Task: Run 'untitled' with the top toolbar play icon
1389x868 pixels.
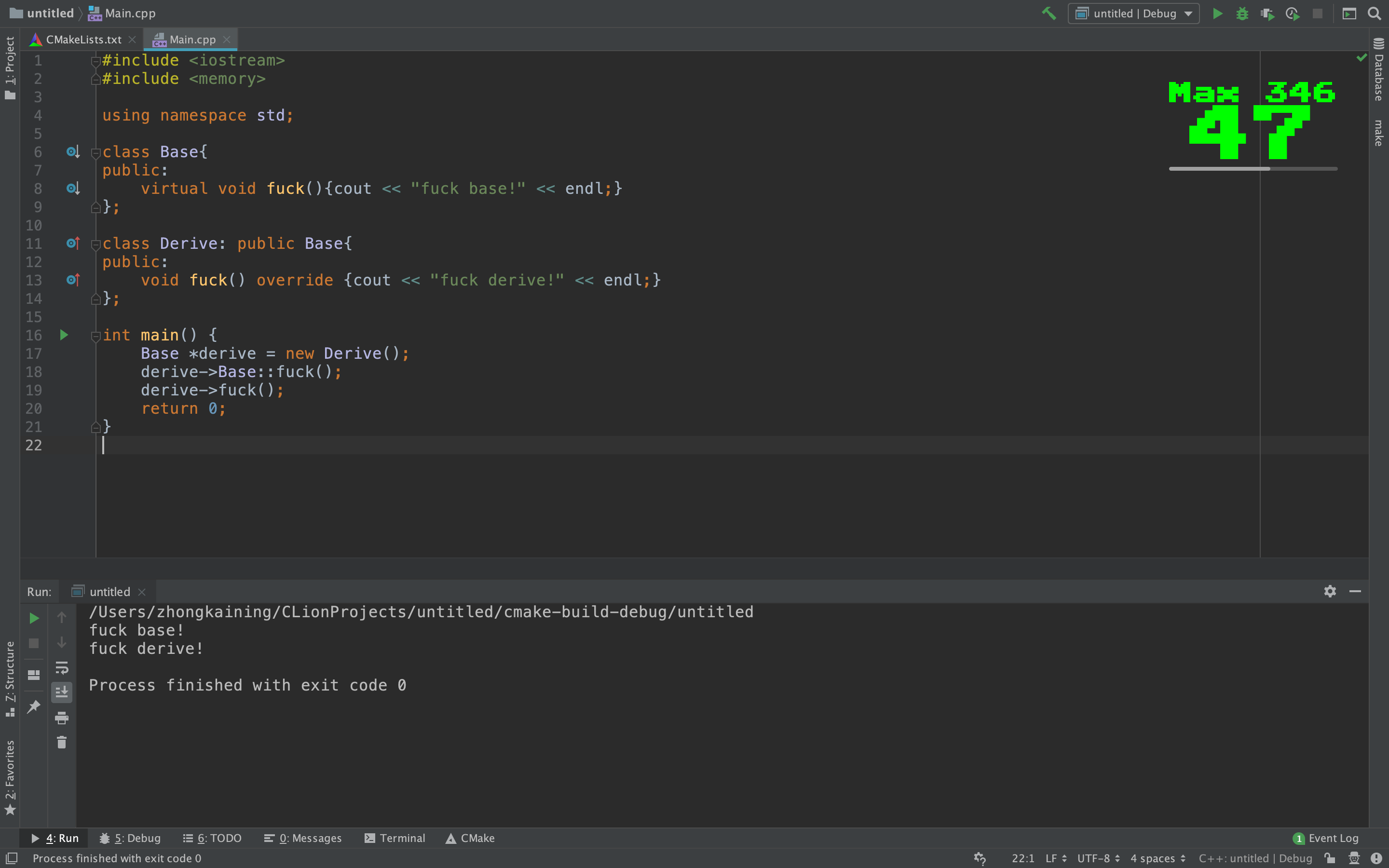Action: click(1217, 13)
